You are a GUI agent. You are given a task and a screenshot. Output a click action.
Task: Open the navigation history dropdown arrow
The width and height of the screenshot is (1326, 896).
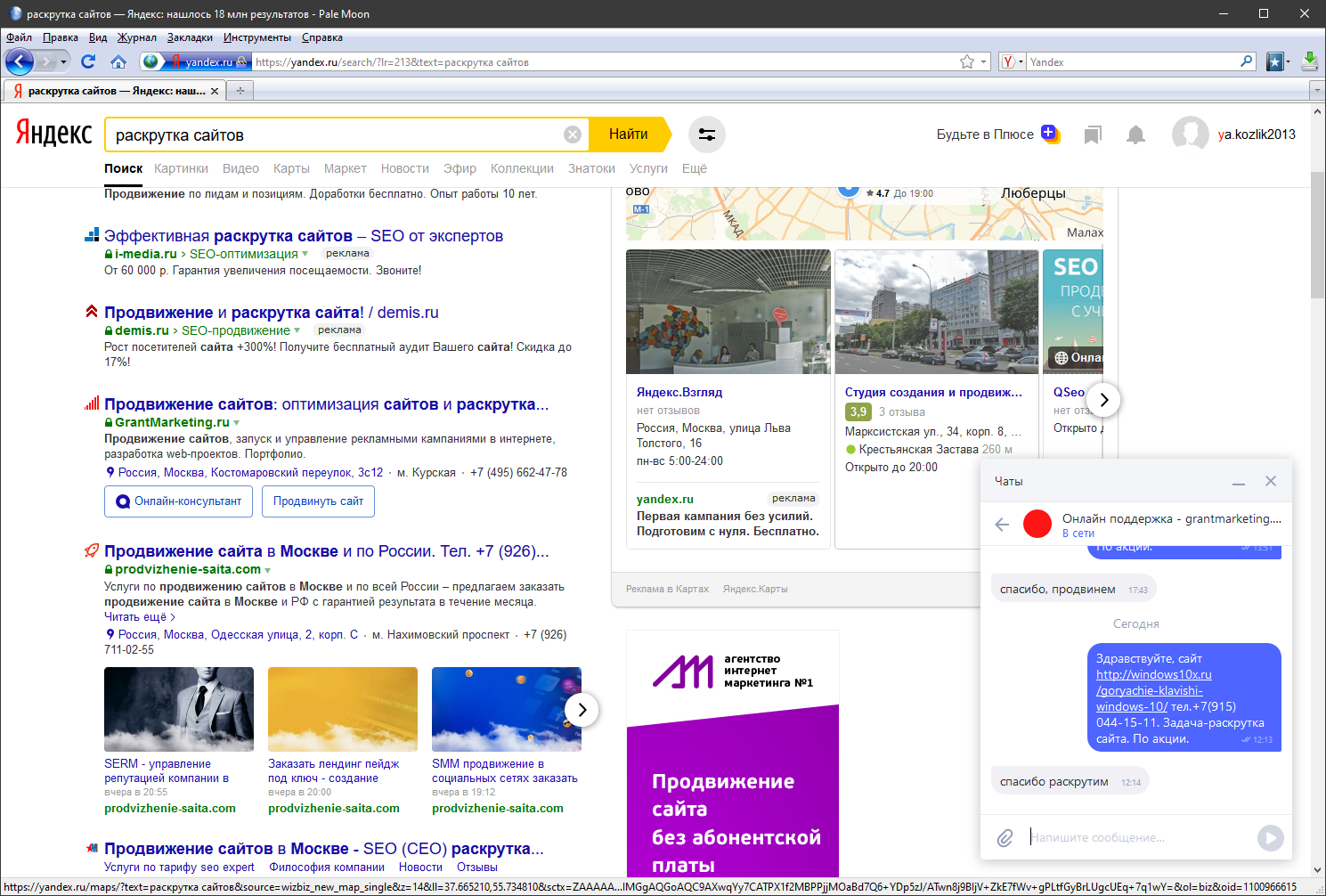(x=63, y=62)
